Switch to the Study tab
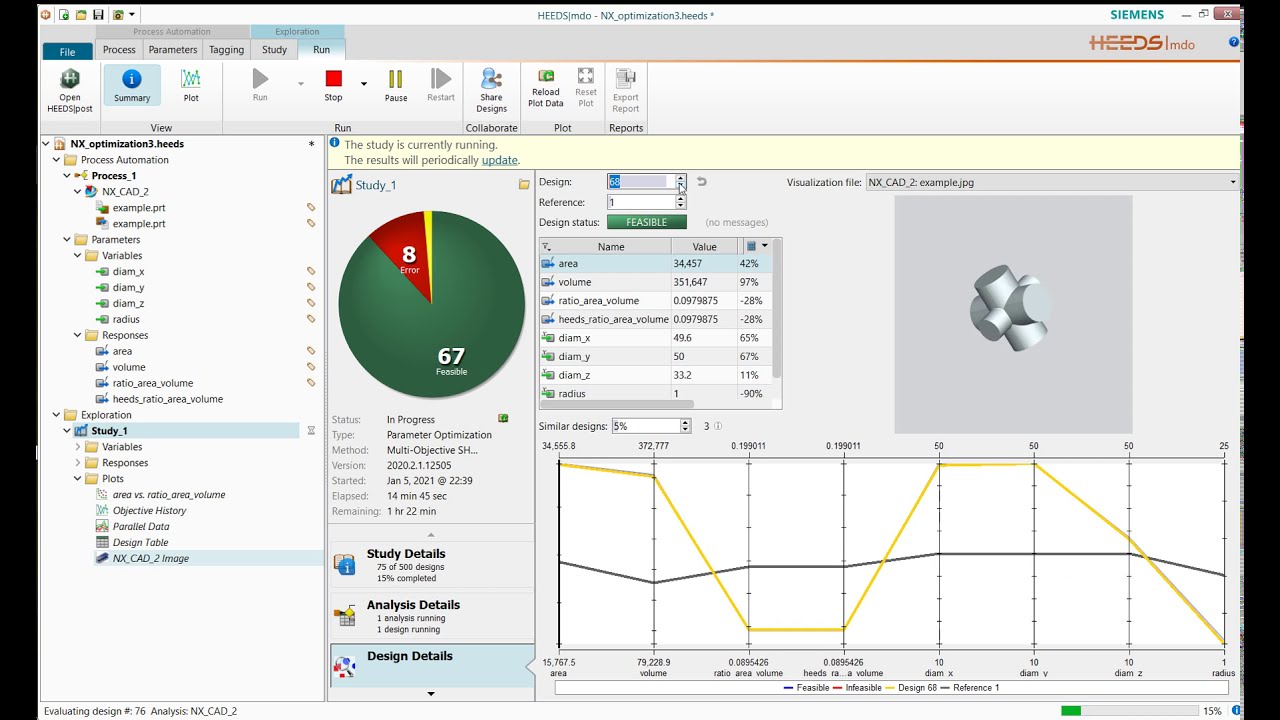This screenshot has width=1280, height=720. pyautogui.click(x=274, y=50)
